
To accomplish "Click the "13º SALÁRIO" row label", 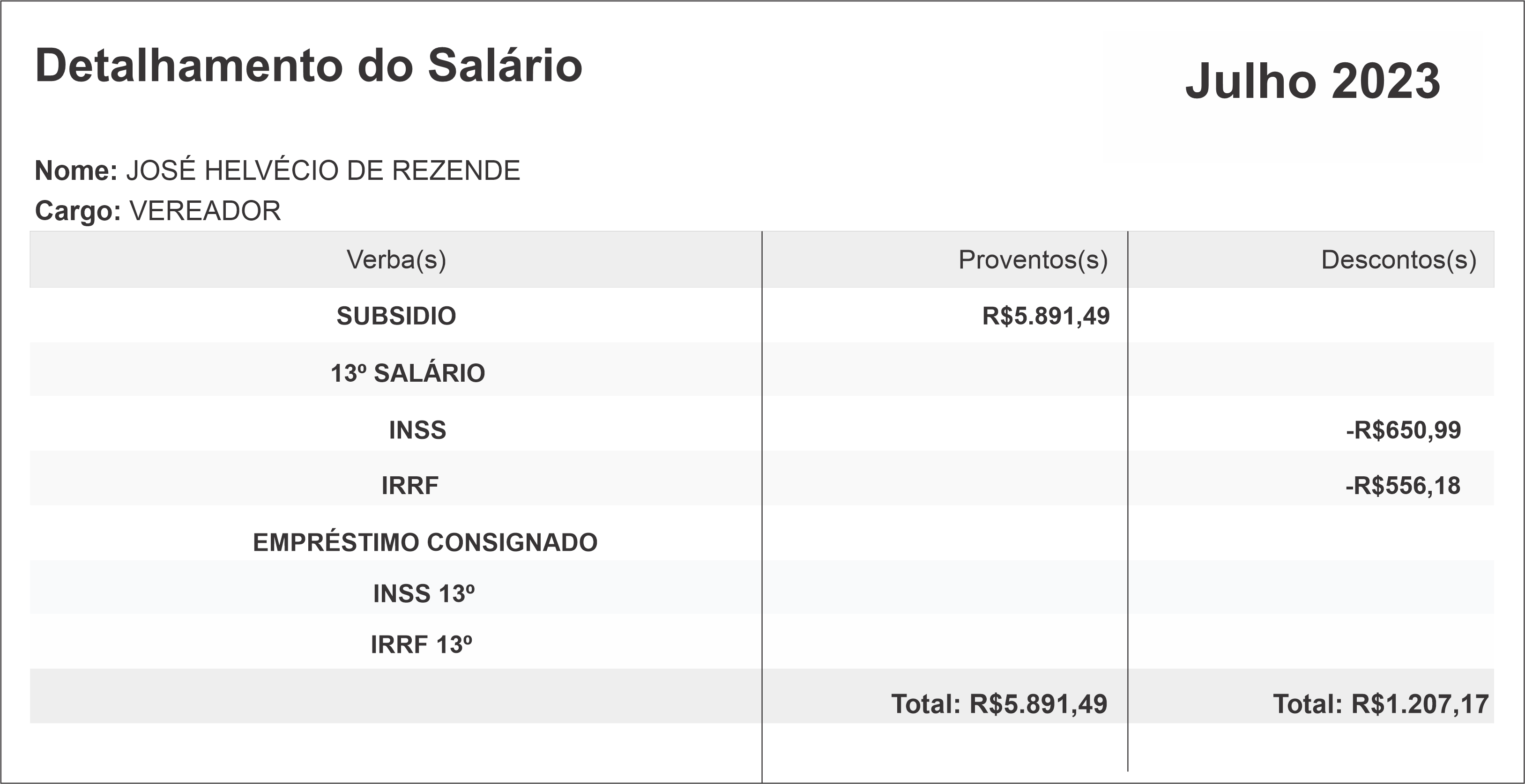I will coord(407,373).
